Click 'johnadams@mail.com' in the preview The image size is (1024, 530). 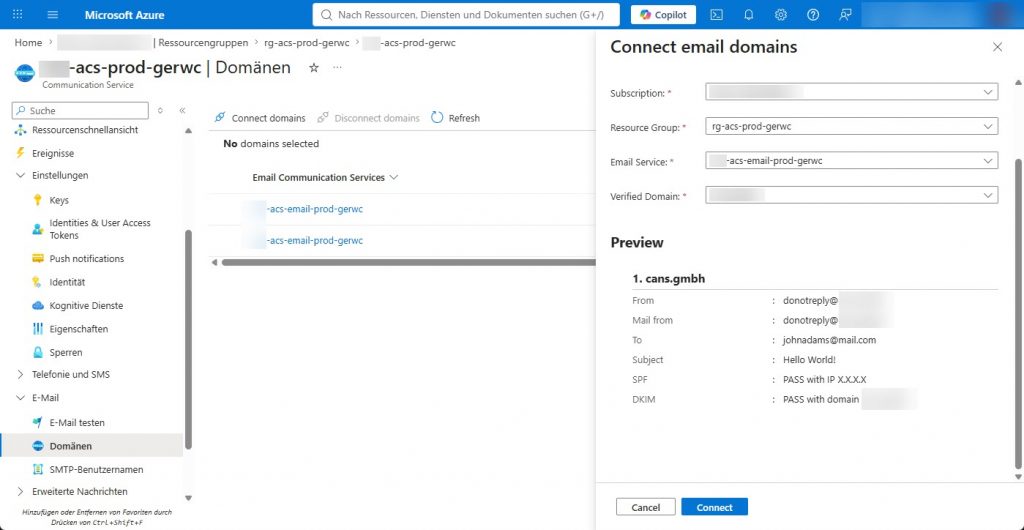click(x=829, y=340)
